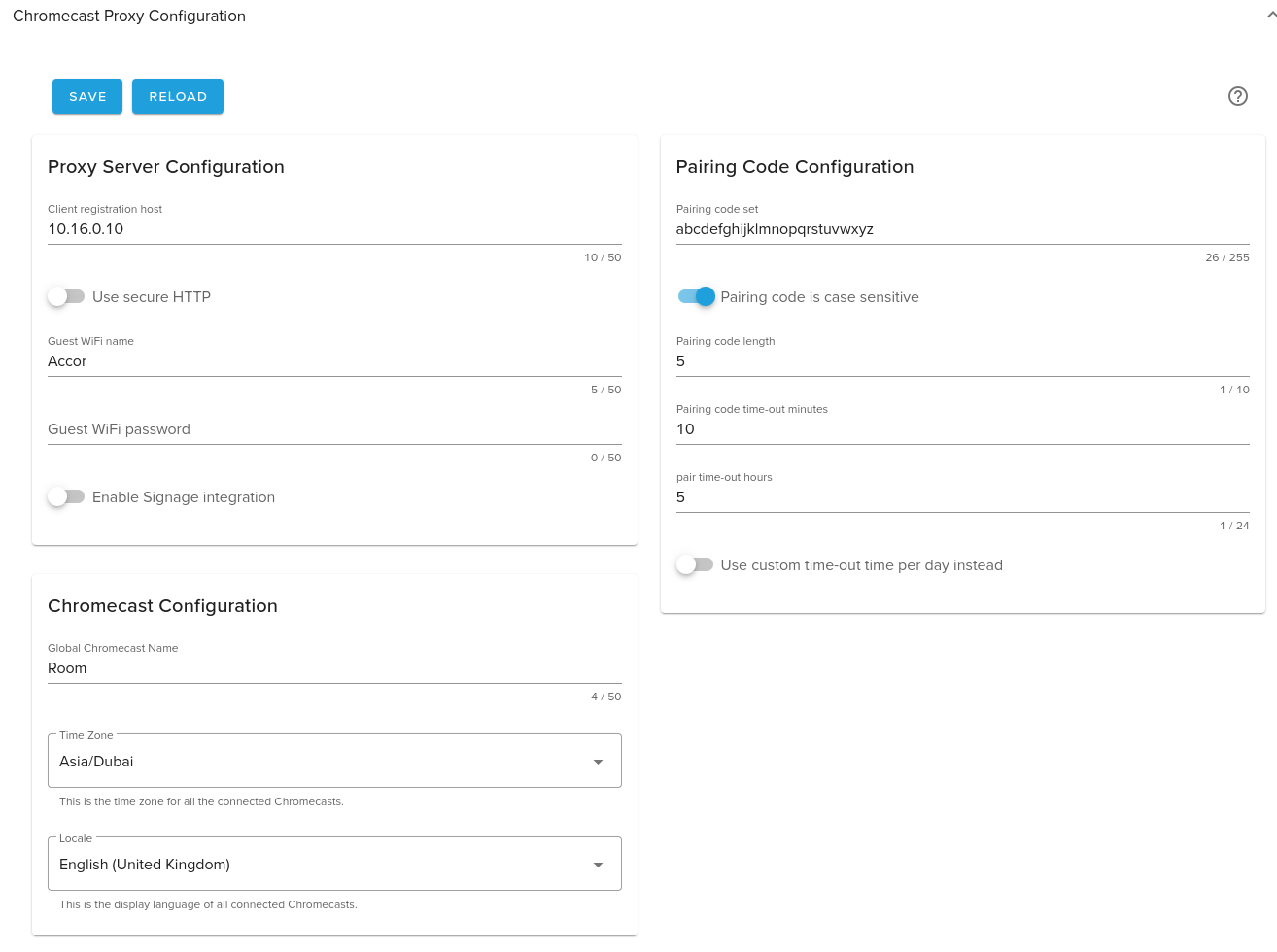Click the SAVE button

[87, 96]
